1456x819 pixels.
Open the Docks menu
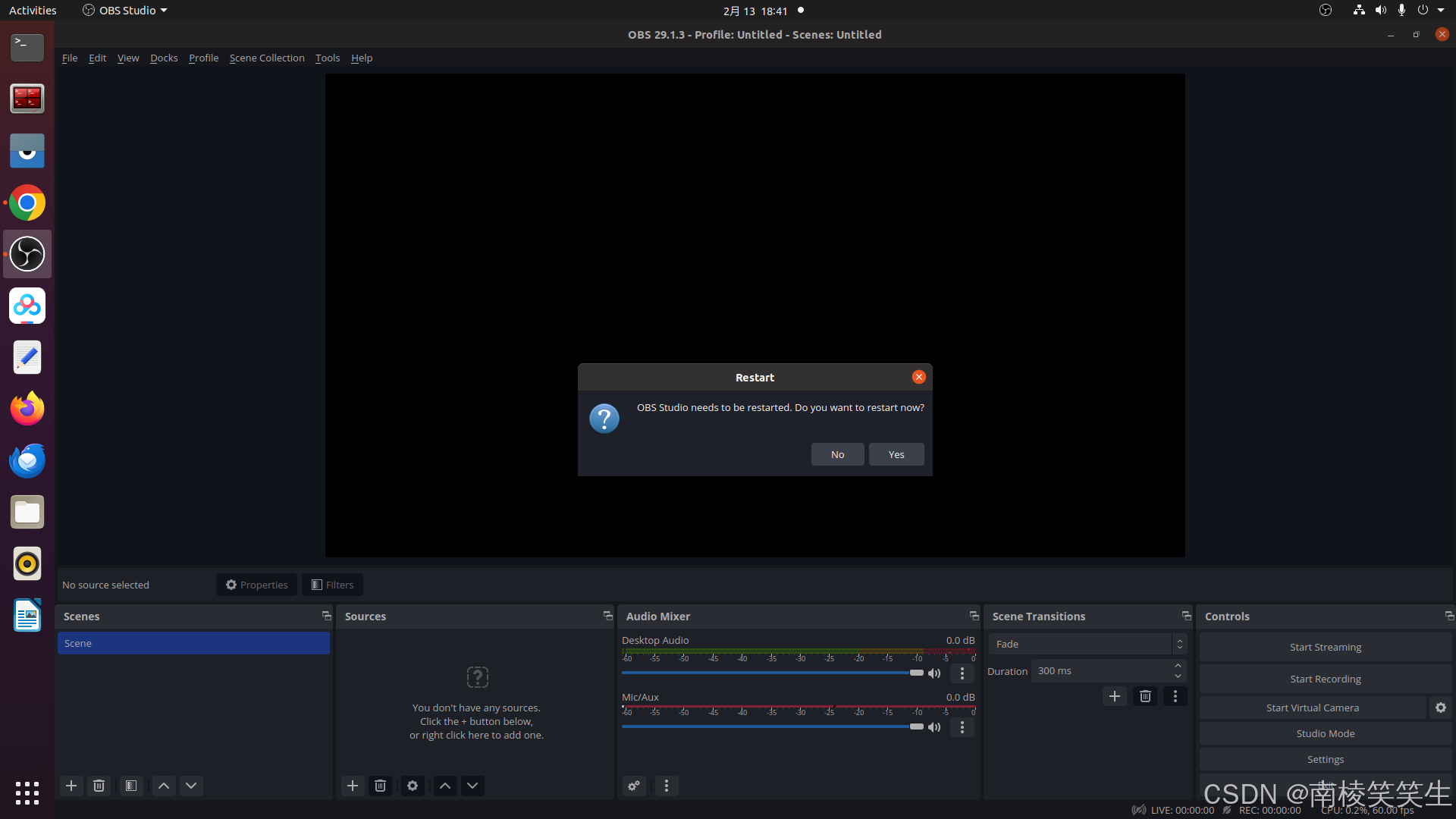pos(164,58)
